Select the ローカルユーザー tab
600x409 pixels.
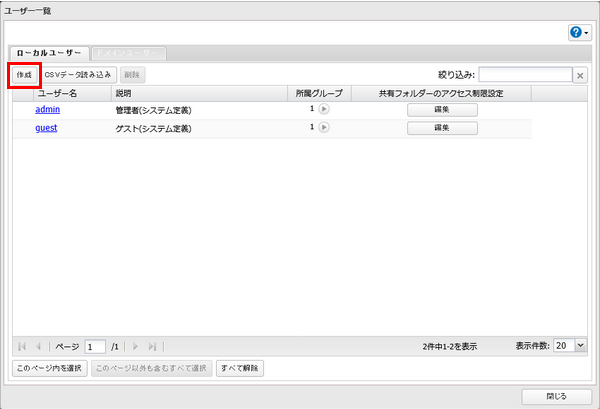pyautogui.click(x=49, y=53)
